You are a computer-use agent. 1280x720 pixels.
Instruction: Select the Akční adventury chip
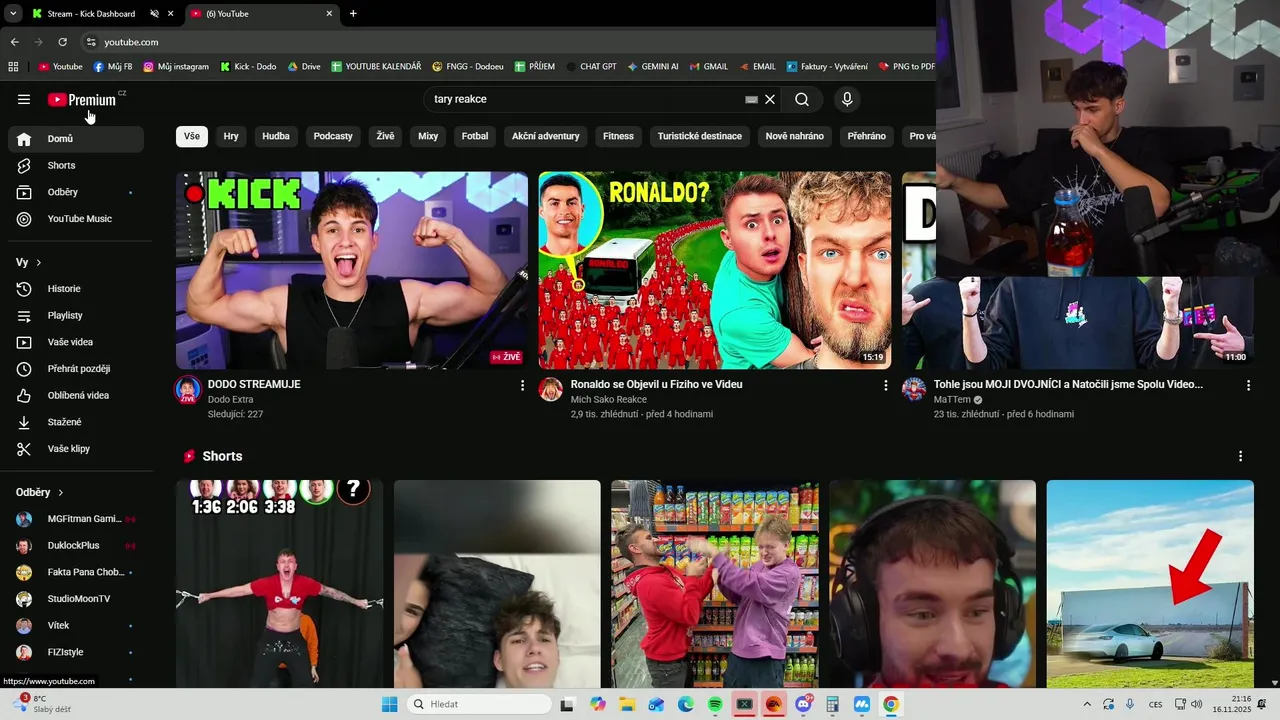tap(546, 136)
